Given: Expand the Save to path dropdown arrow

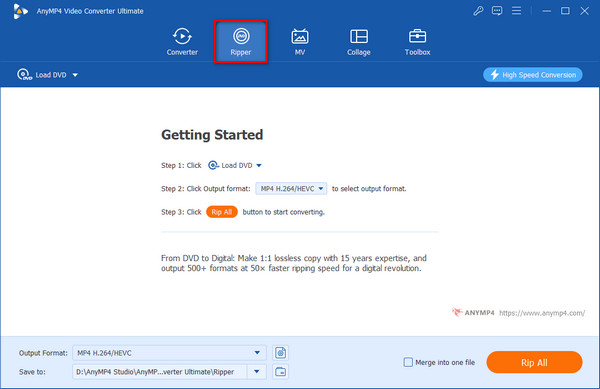Looking at the screenshot, I should coord(257,371).
